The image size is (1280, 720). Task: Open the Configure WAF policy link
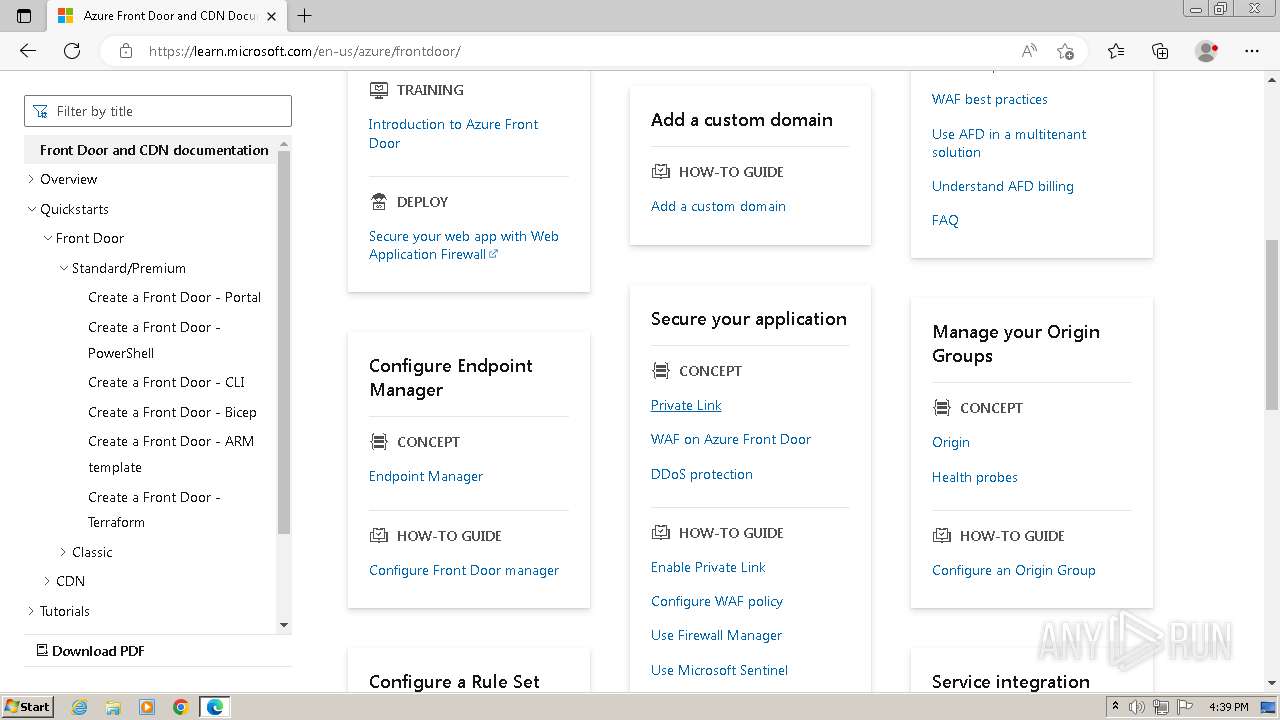(x=717, y=601)
